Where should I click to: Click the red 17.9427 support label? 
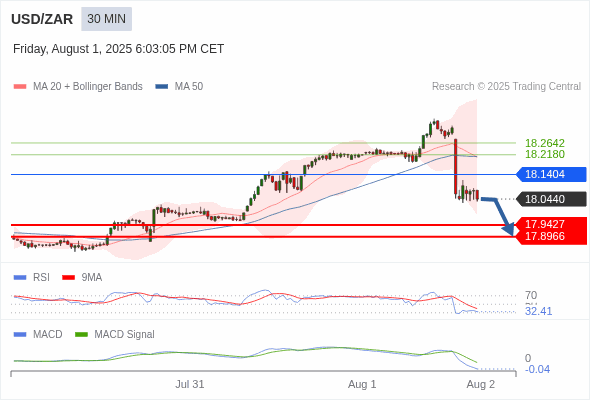tap(545, 224)
